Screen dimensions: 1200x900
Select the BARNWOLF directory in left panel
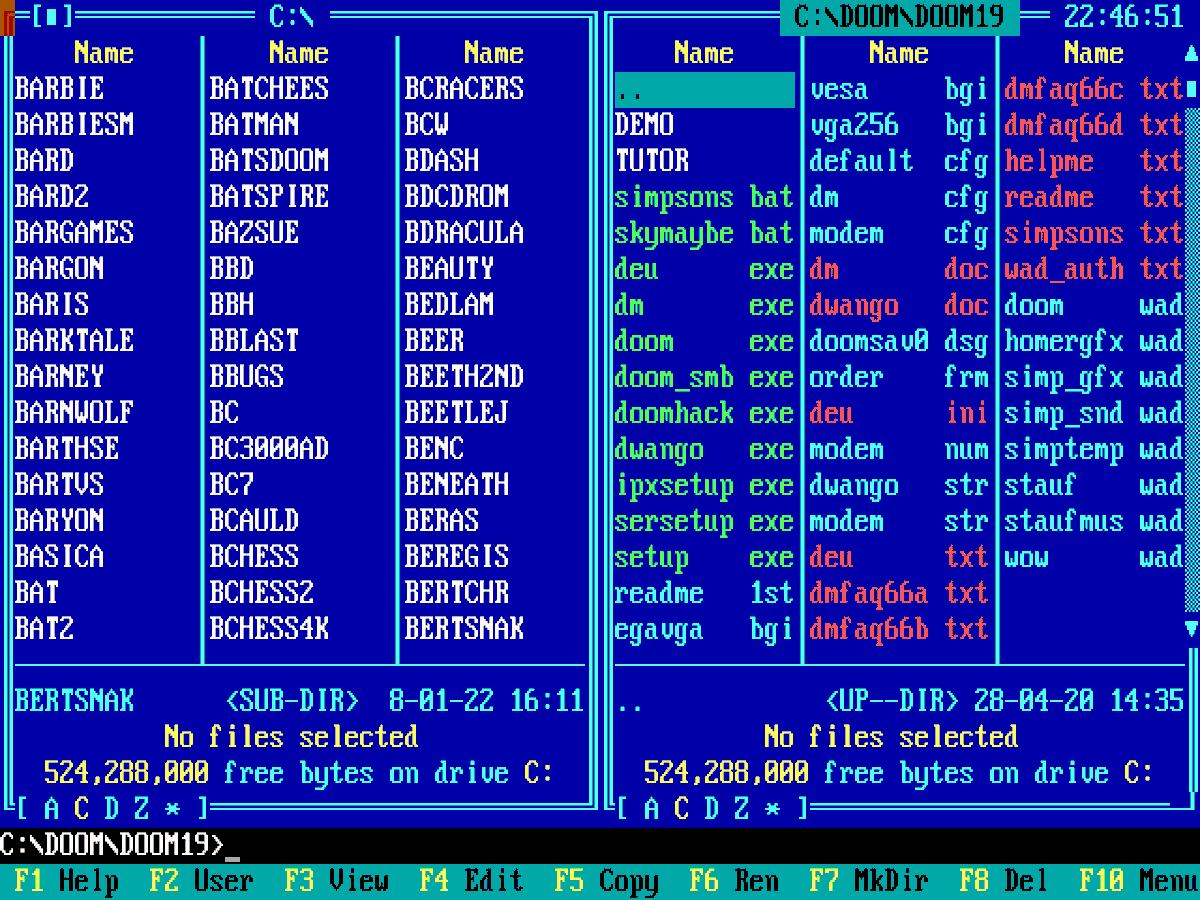(75, 413)
